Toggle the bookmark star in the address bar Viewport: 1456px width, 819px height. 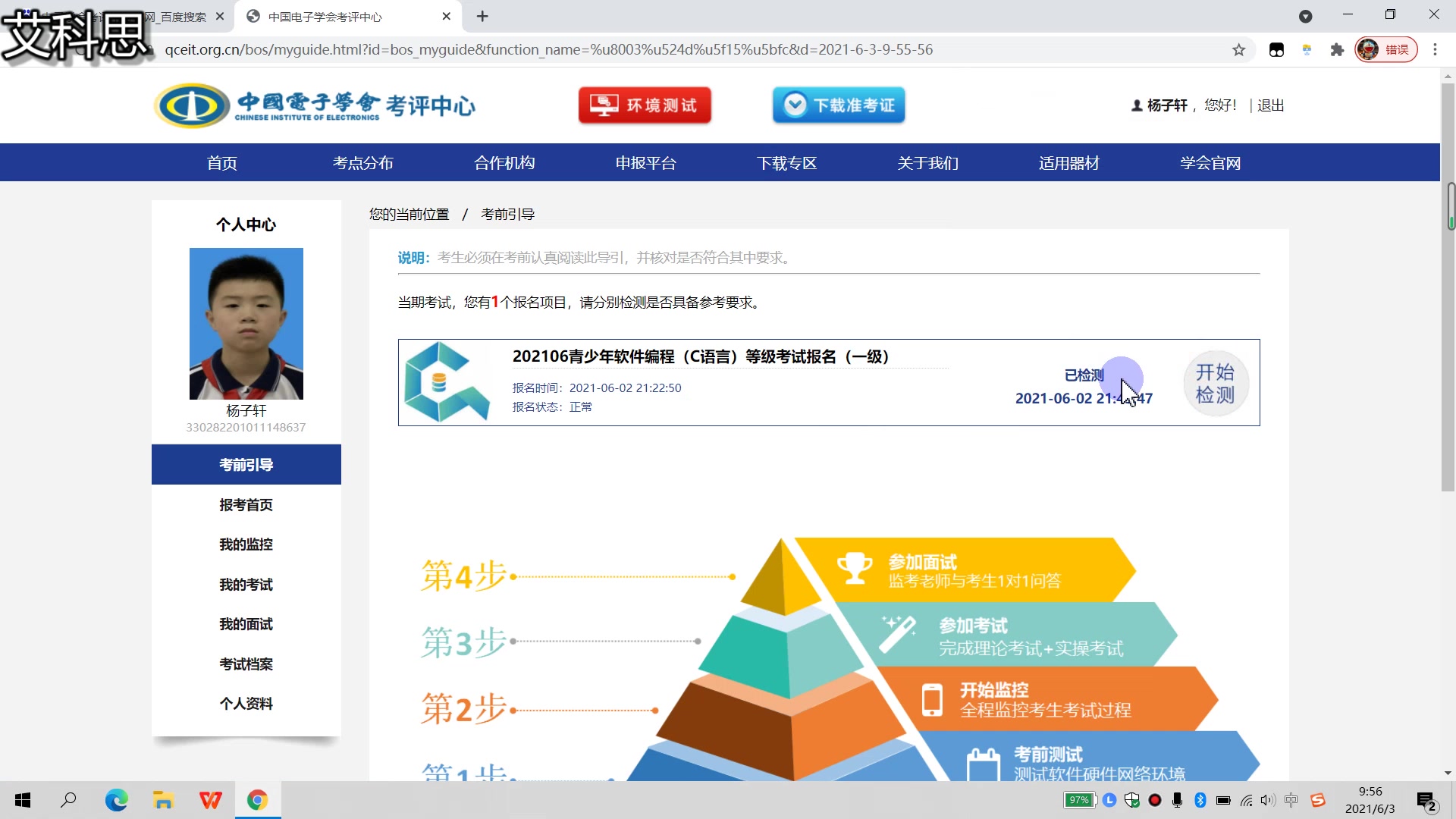coord(1238,49)
